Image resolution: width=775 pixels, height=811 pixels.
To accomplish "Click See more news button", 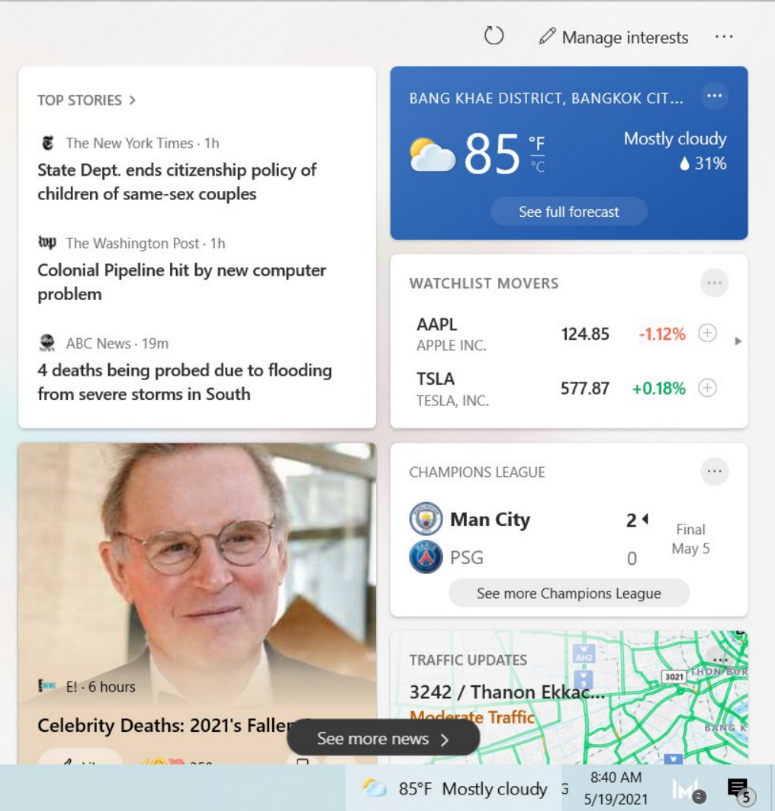I will tap(383, 739).
